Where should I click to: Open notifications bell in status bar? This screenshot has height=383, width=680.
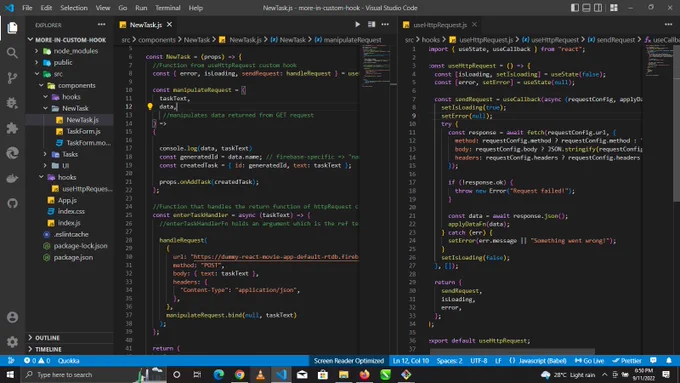(669, 360)
